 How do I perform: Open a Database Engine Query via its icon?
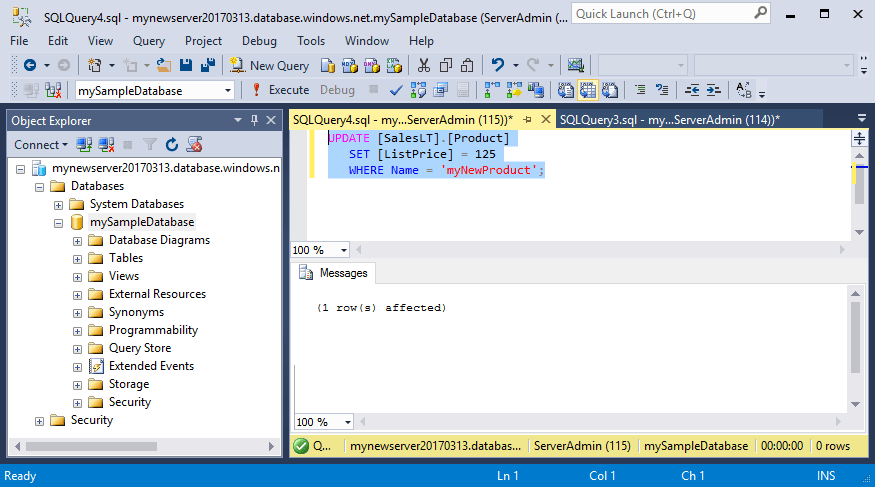point(328,66)
